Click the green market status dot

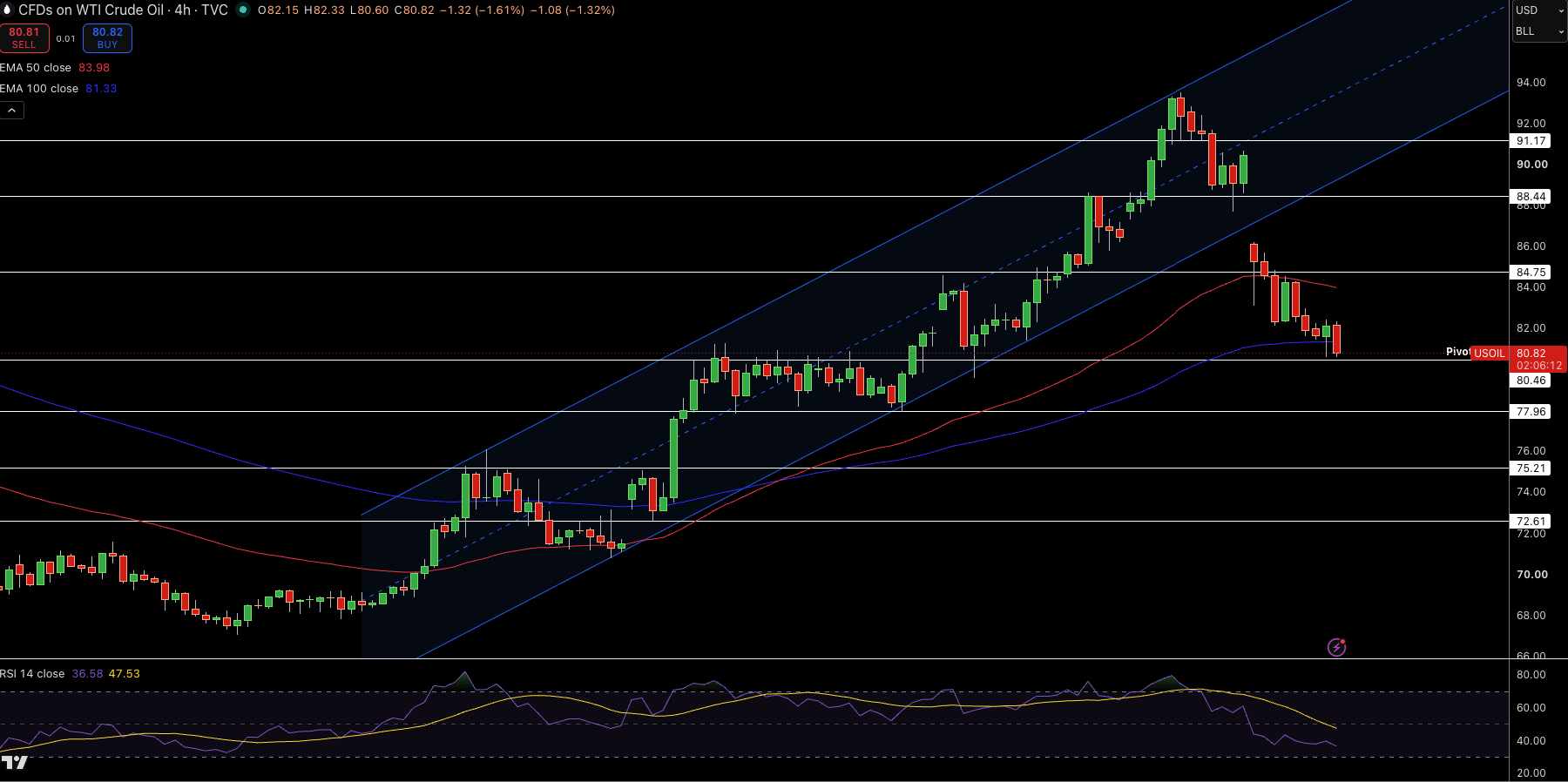243,10
